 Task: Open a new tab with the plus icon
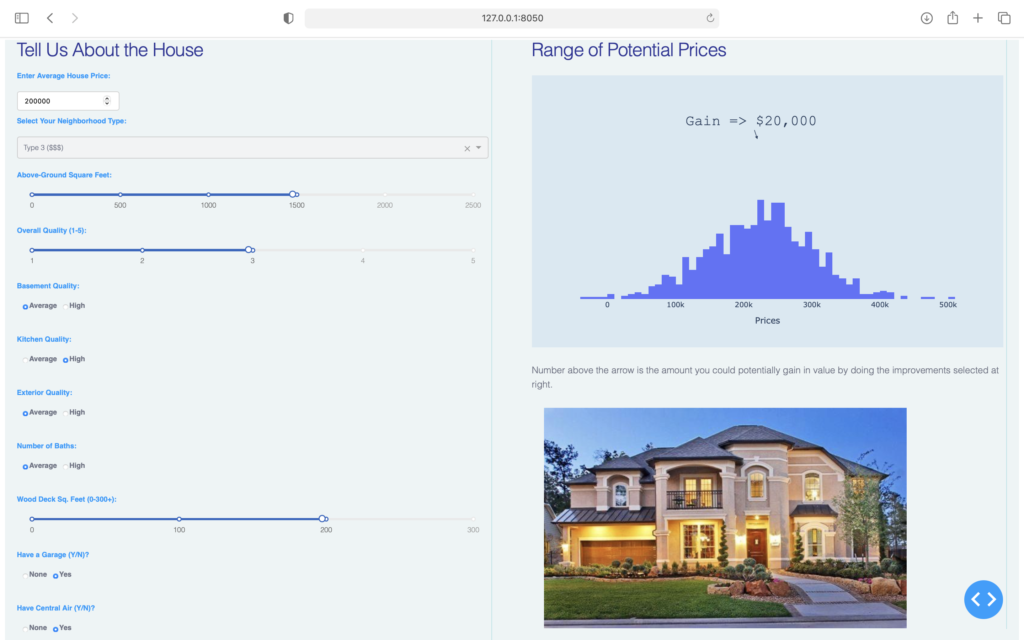click(978, 17)
